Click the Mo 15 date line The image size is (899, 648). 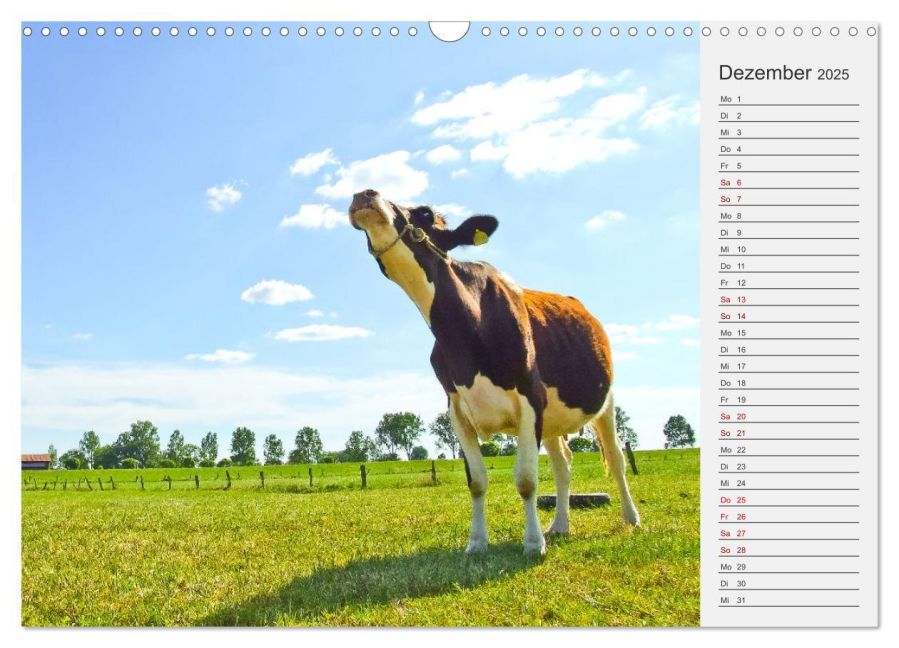pyautogui.click(x=789, y=333)
